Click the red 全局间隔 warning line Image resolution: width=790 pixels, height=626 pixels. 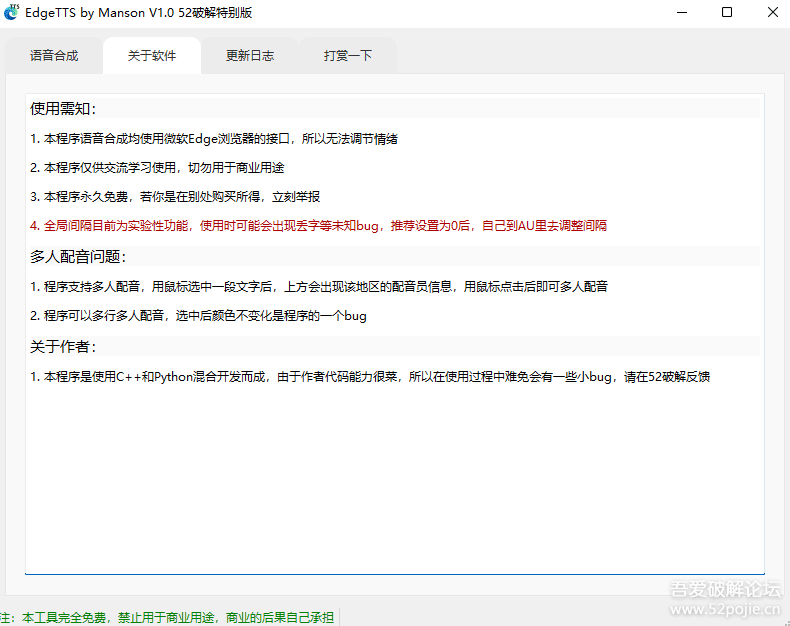click(318, 225)
